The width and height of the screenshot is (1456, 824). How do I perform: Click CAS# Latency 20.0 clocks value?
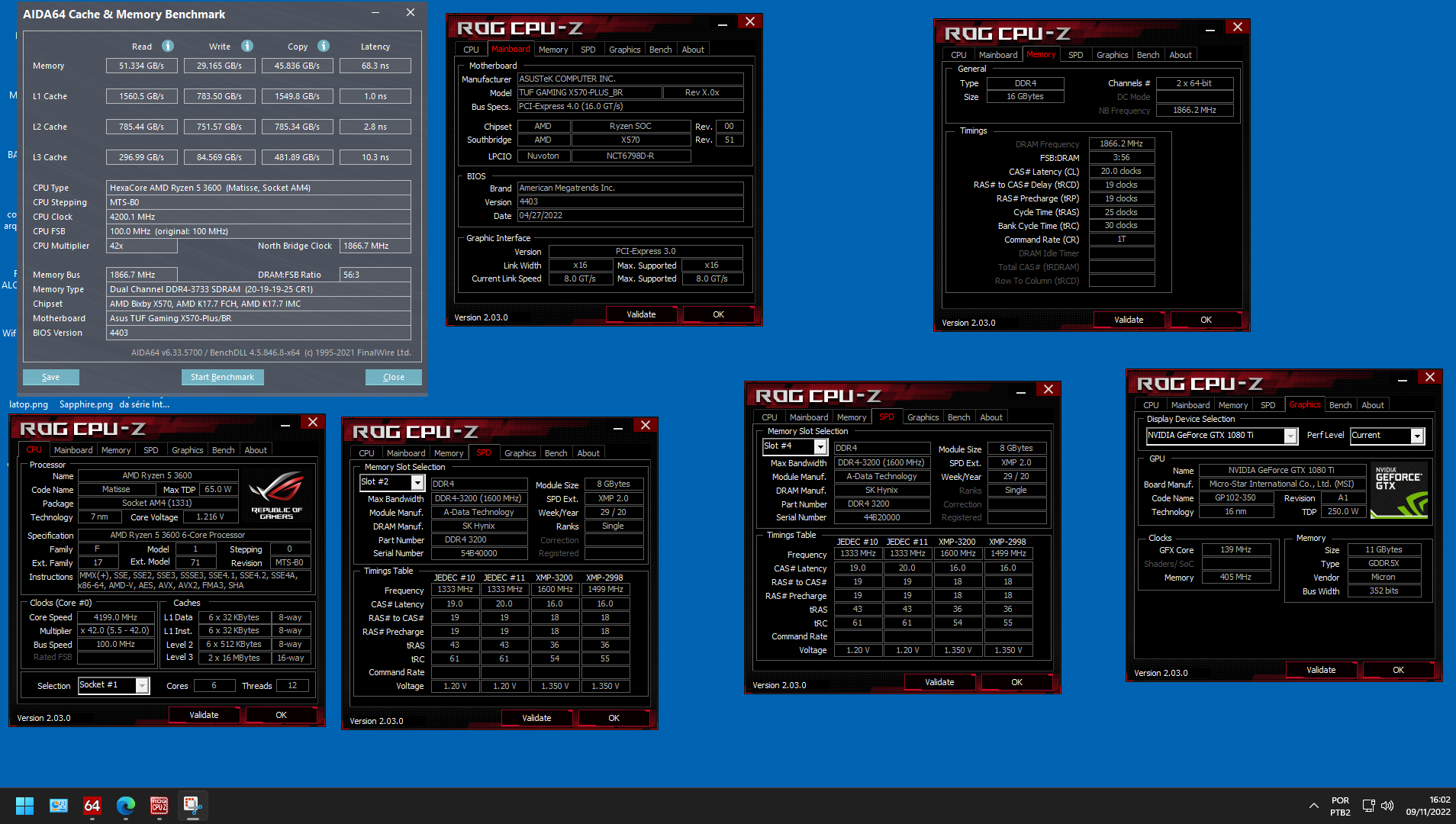click(1121, 171)
